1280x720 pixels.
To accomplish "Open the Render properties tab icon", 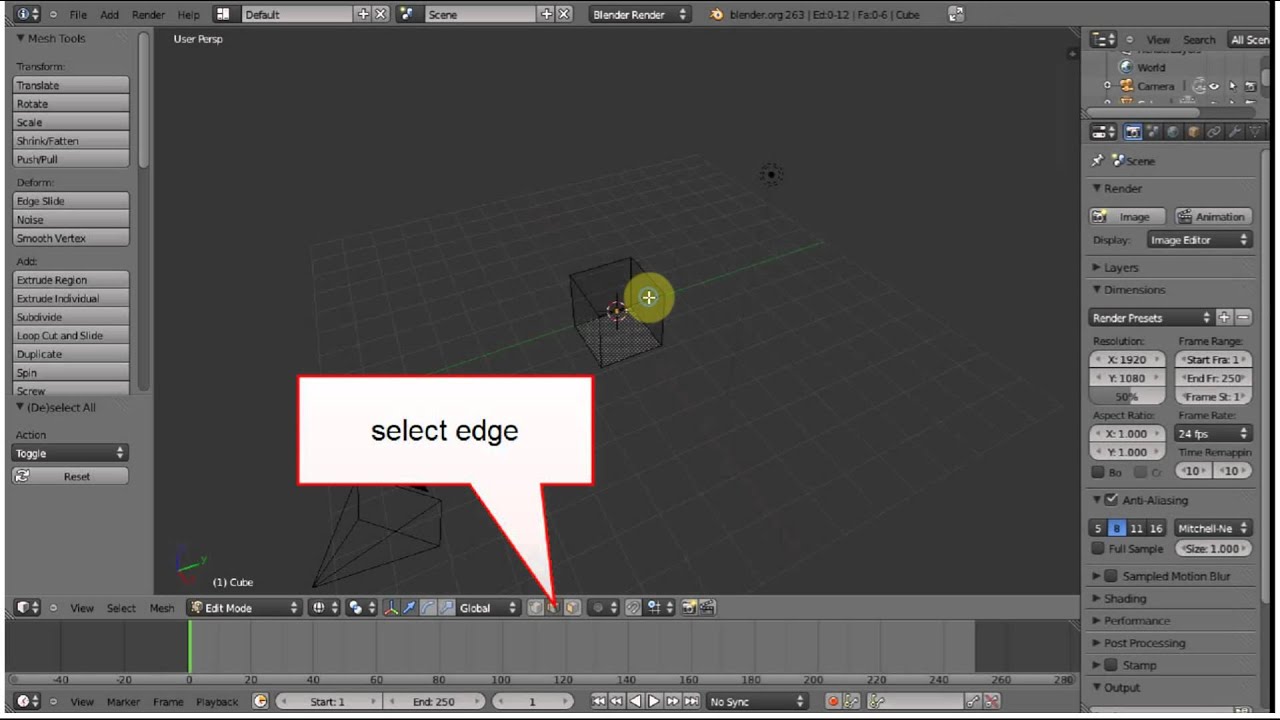I will click(1133, 132).
